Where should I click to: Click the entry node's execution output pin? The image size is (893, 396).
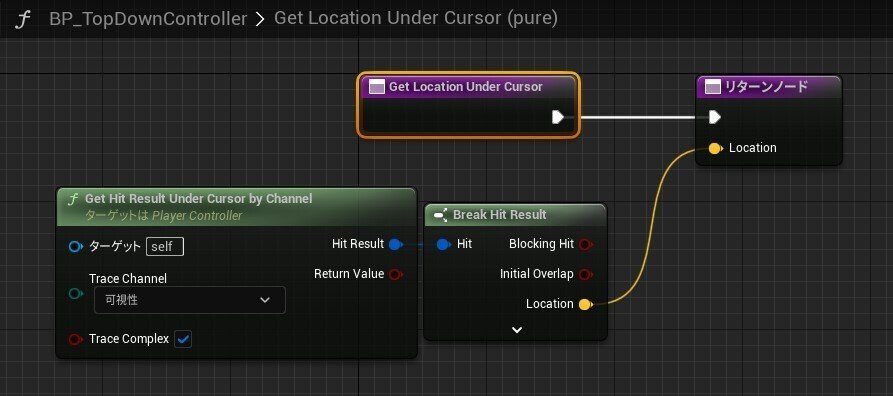click(558, 117)
